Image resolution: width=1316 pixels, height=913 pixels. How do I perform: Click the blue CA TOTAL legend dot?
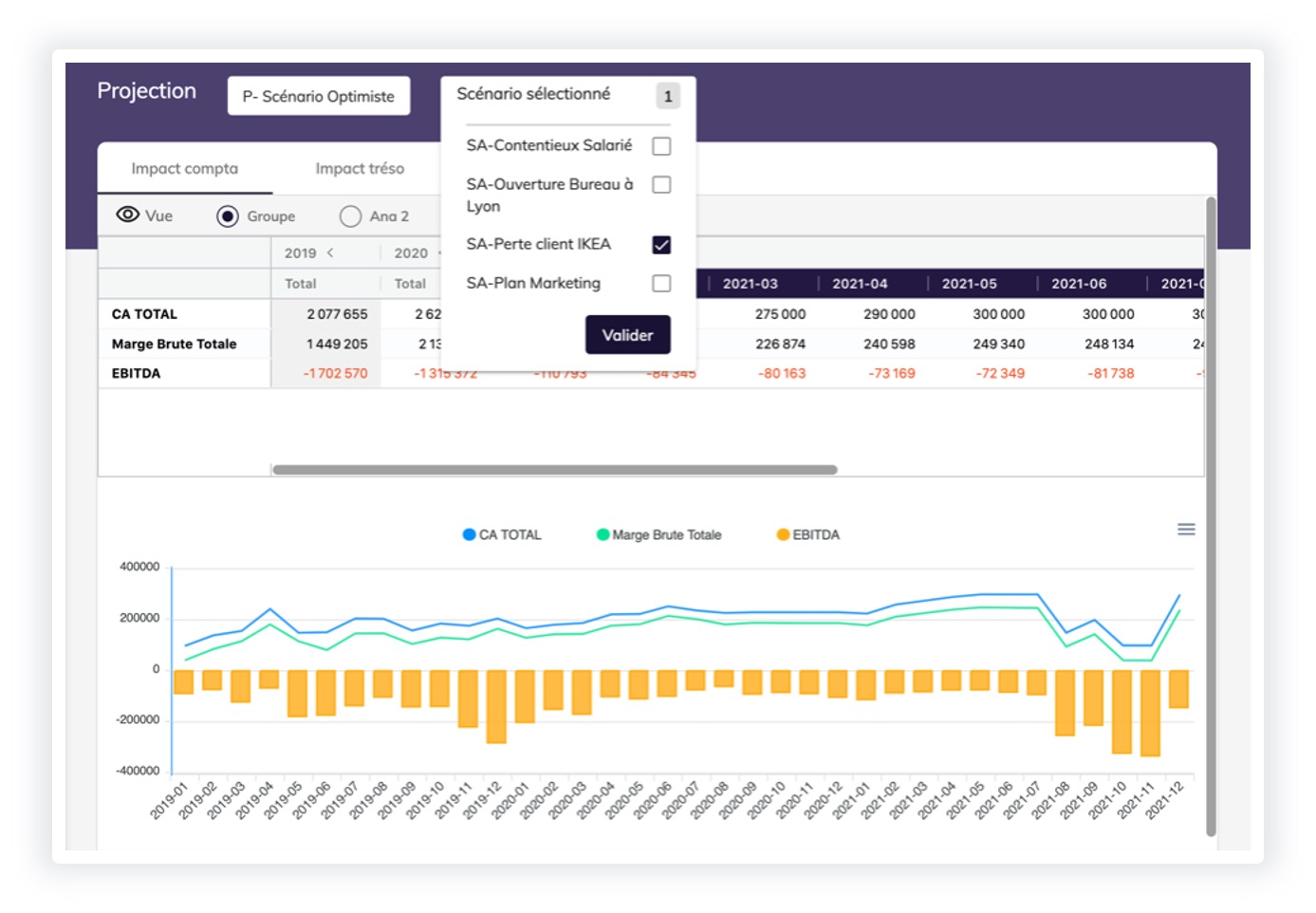(x=469, y=534)
